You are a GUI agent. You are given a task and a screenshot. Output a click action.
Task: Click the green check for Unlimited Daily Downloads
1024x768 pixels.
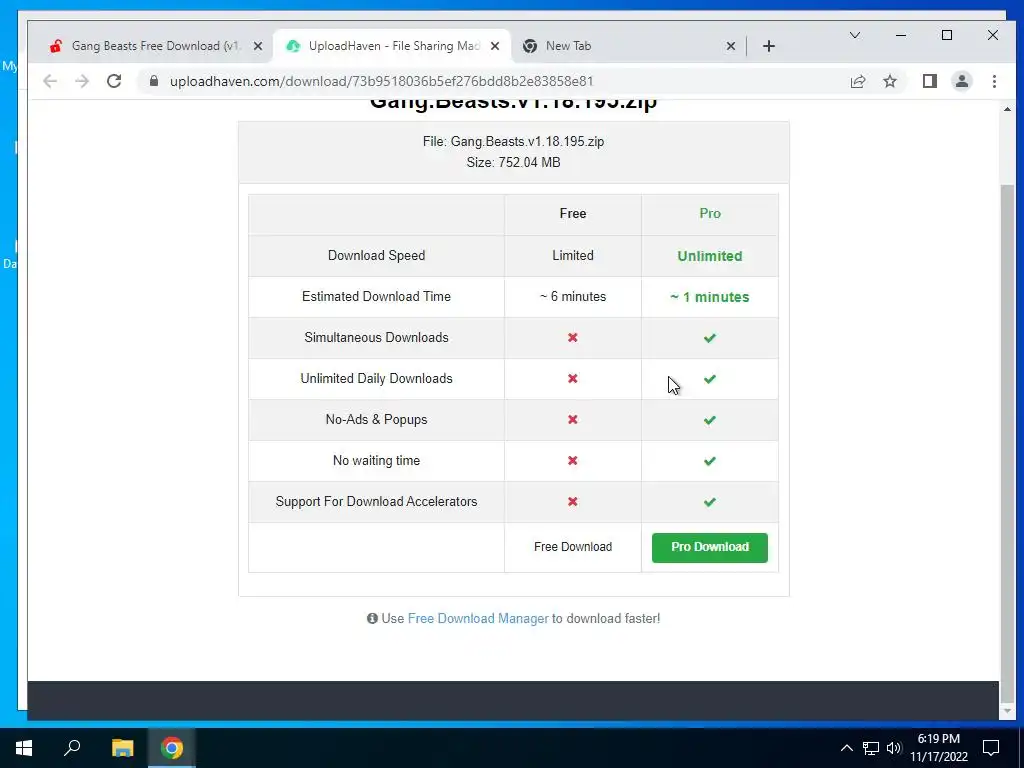click(x=710, y=379)
